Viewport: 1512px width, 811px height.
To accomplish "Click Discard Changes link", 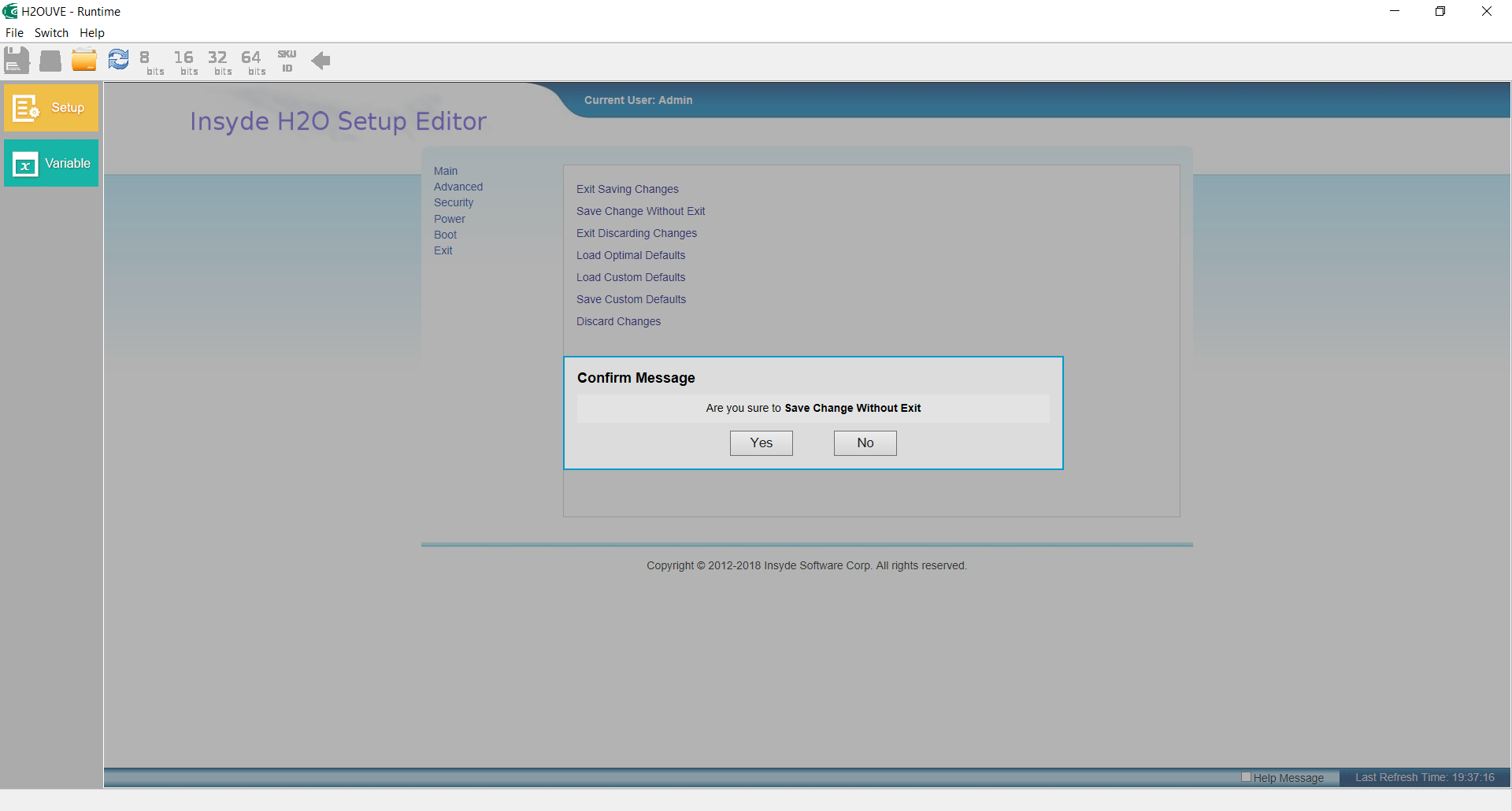I will click(x=619, y=321).
